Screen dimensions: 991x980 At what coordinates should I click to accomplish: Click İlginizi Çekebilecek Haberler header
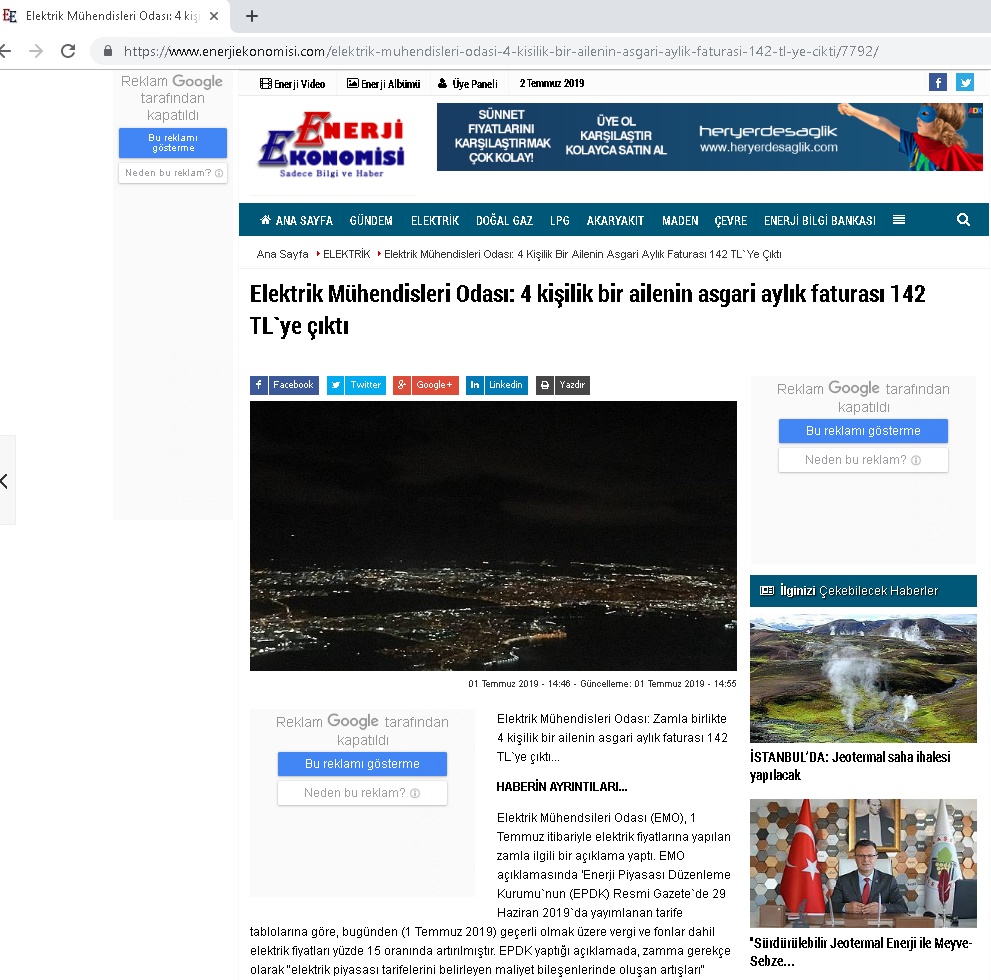coord(863,591)
